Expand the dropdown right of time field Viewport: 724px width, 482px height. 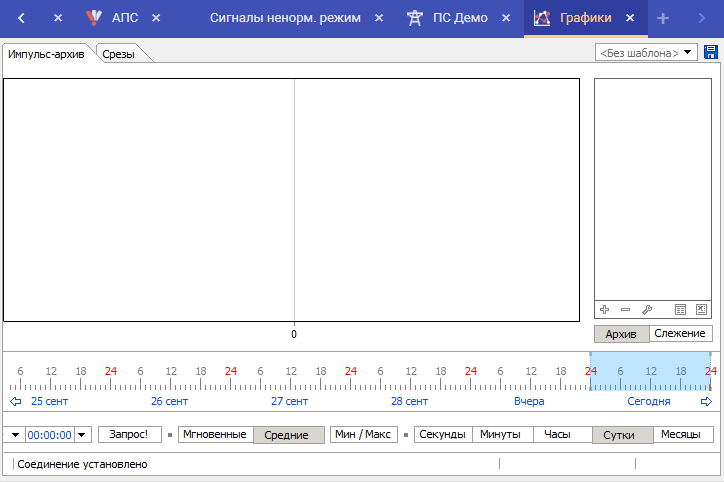[x=83, y=435]
